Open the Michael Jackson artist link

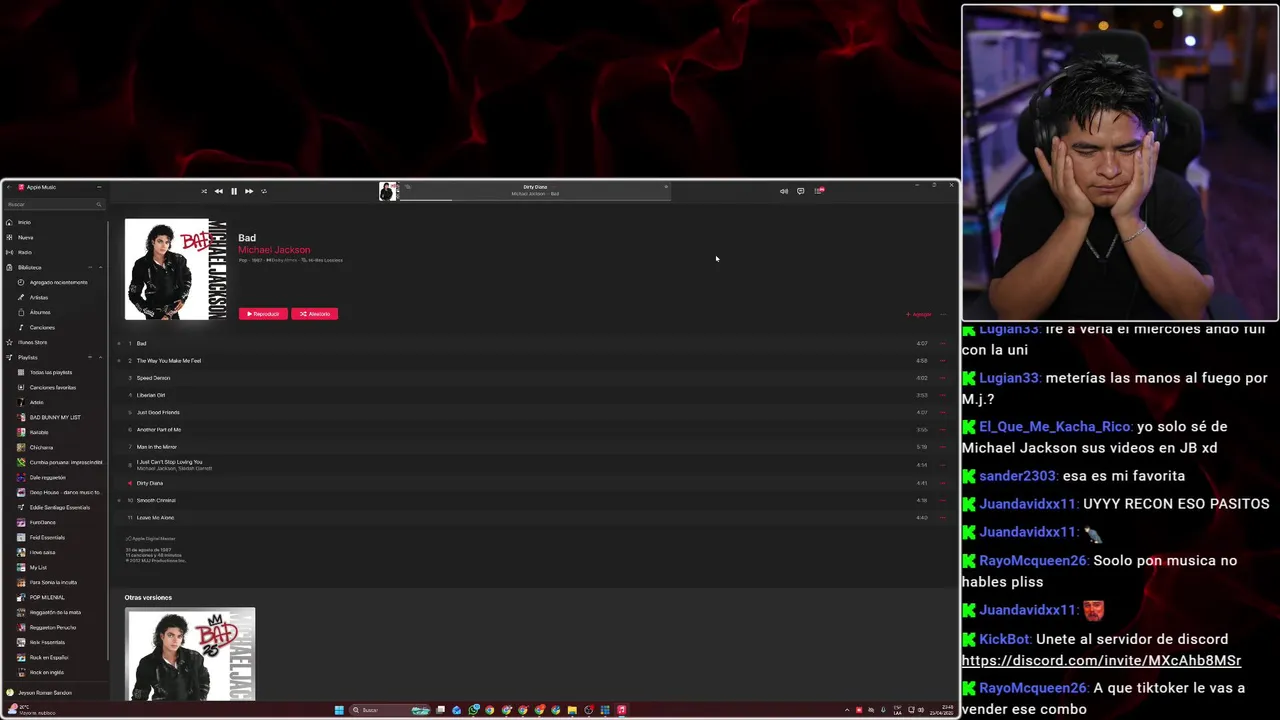pyautogui.click(x=274, y=250)
